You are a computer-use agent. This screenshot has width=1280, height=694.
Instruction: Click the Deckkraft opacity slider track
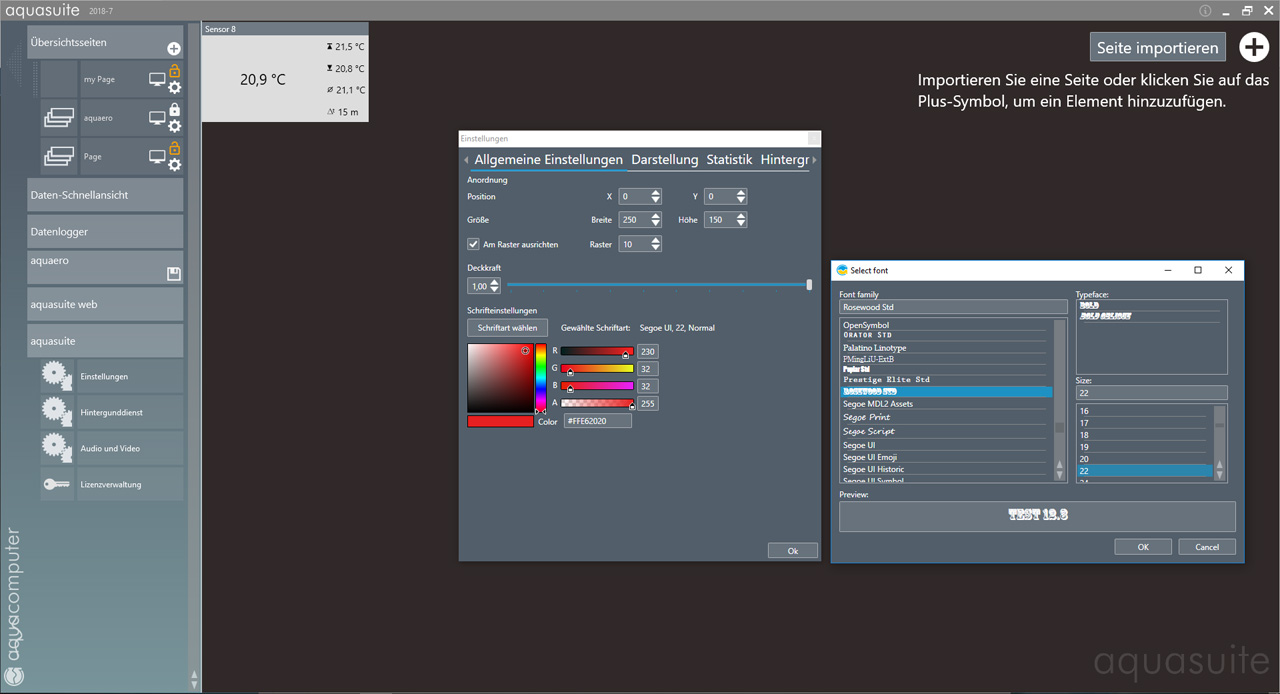tap(659, 285)
